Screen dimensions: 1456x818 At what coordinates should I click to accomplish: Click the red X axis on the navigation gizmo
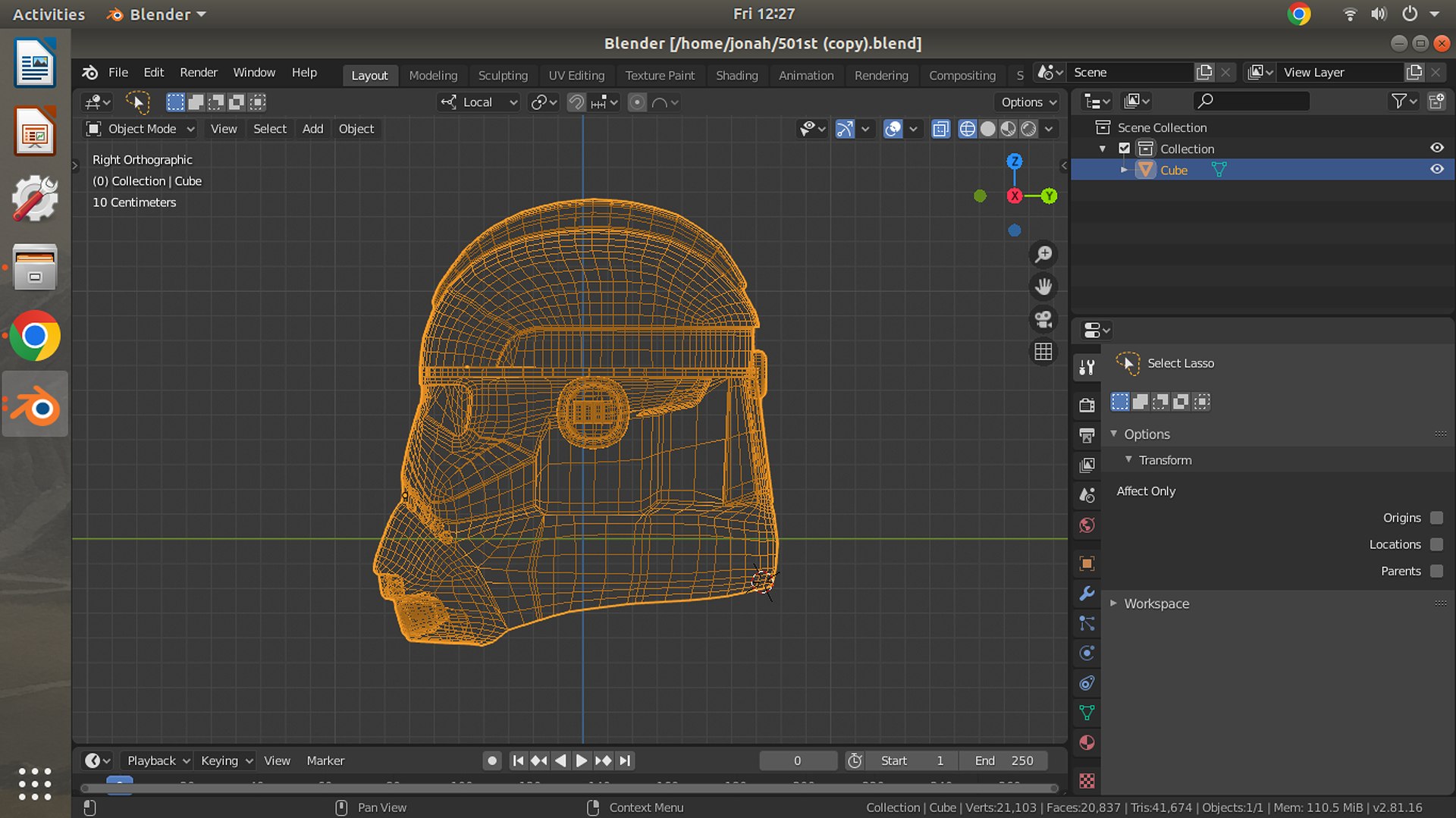(x=1014, y=196)
